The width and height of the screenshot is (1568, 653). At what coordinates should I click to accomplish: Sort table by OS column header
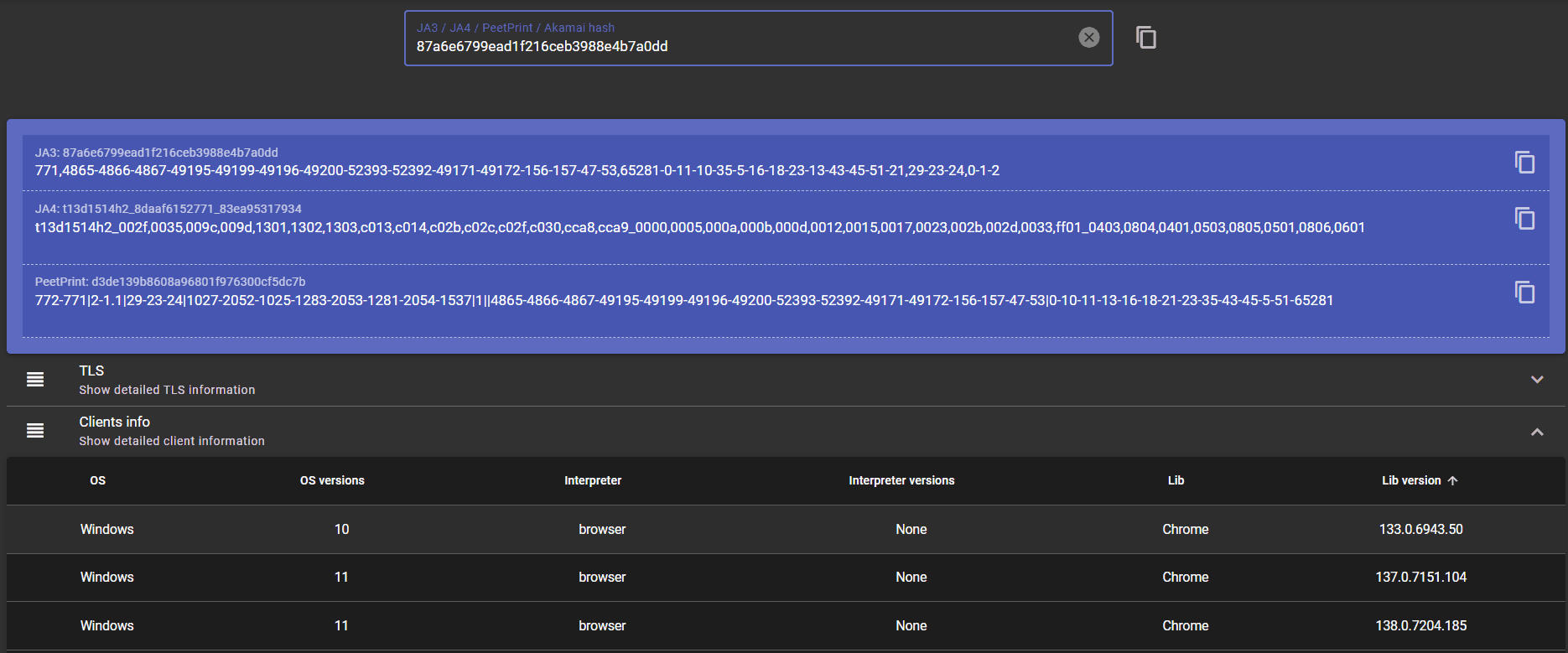tap(98, 480)
